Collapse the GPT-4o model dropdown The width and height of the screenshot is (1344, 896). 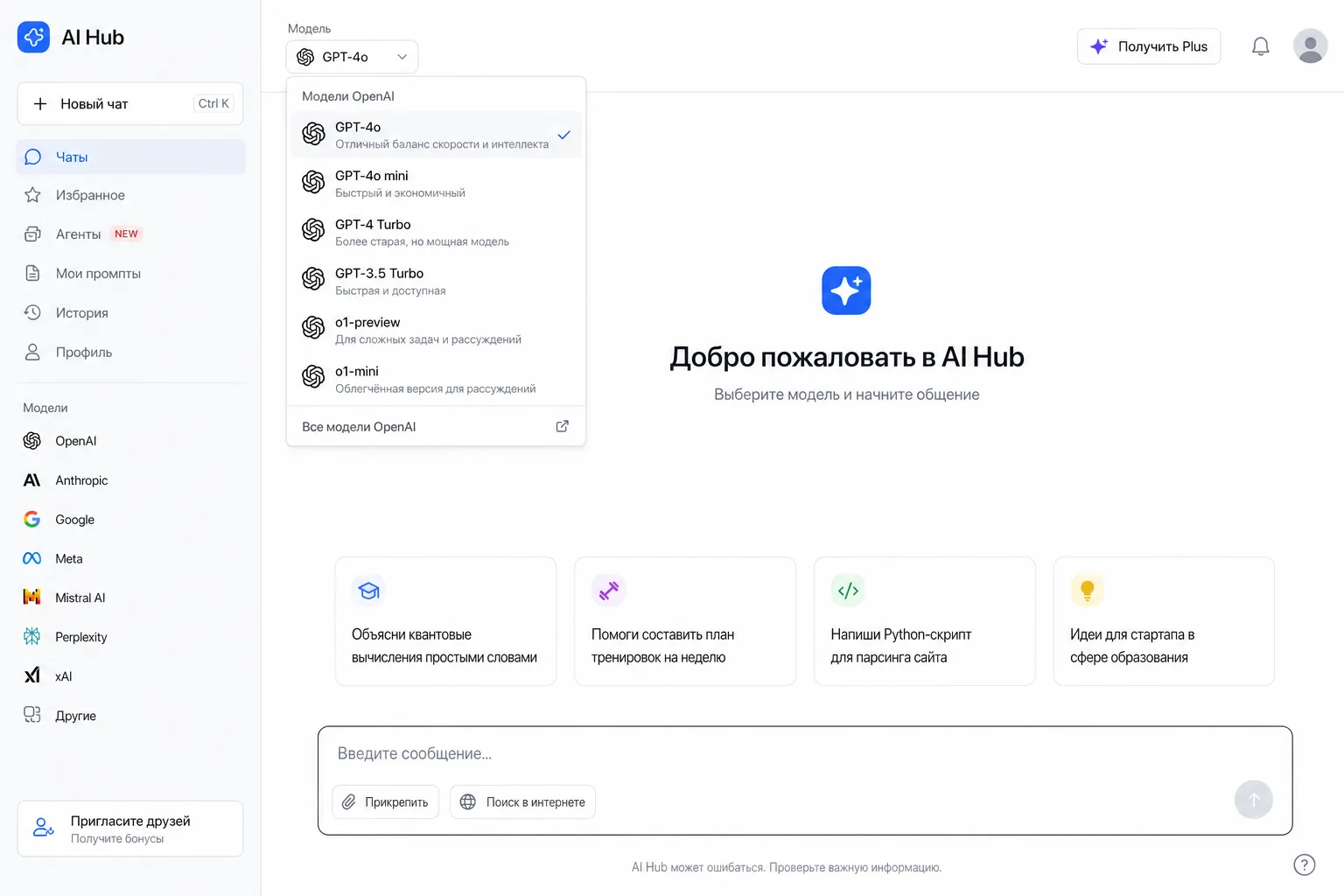[x=352, y=57]
